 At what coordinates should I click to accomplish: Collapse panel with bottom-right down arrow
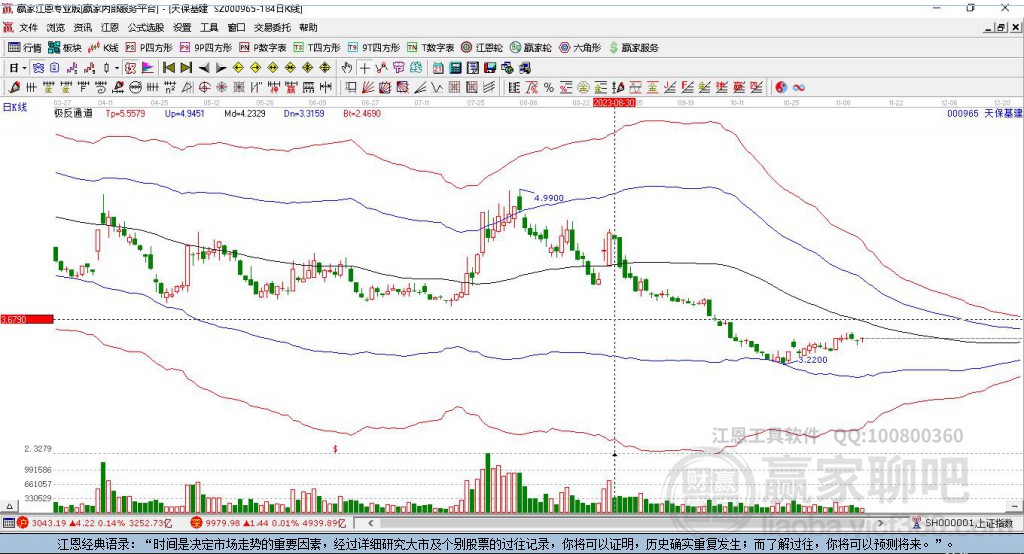click(x=1014, y=506)
